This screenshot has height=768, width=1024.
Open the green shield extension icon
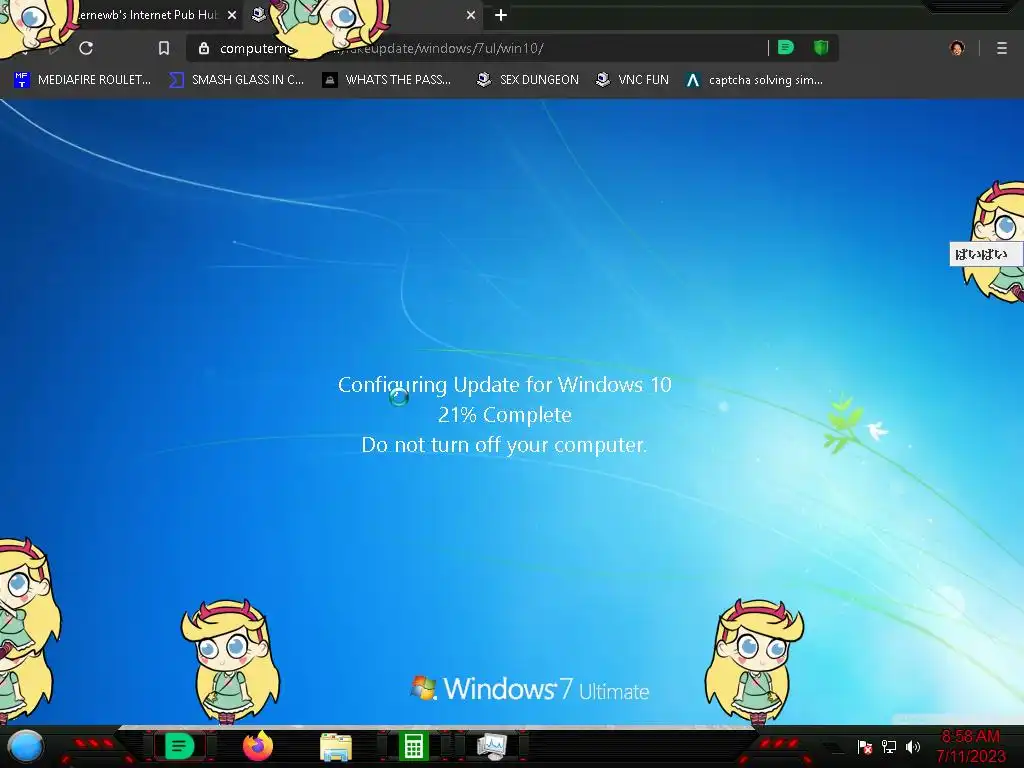[x=821, y=48]
